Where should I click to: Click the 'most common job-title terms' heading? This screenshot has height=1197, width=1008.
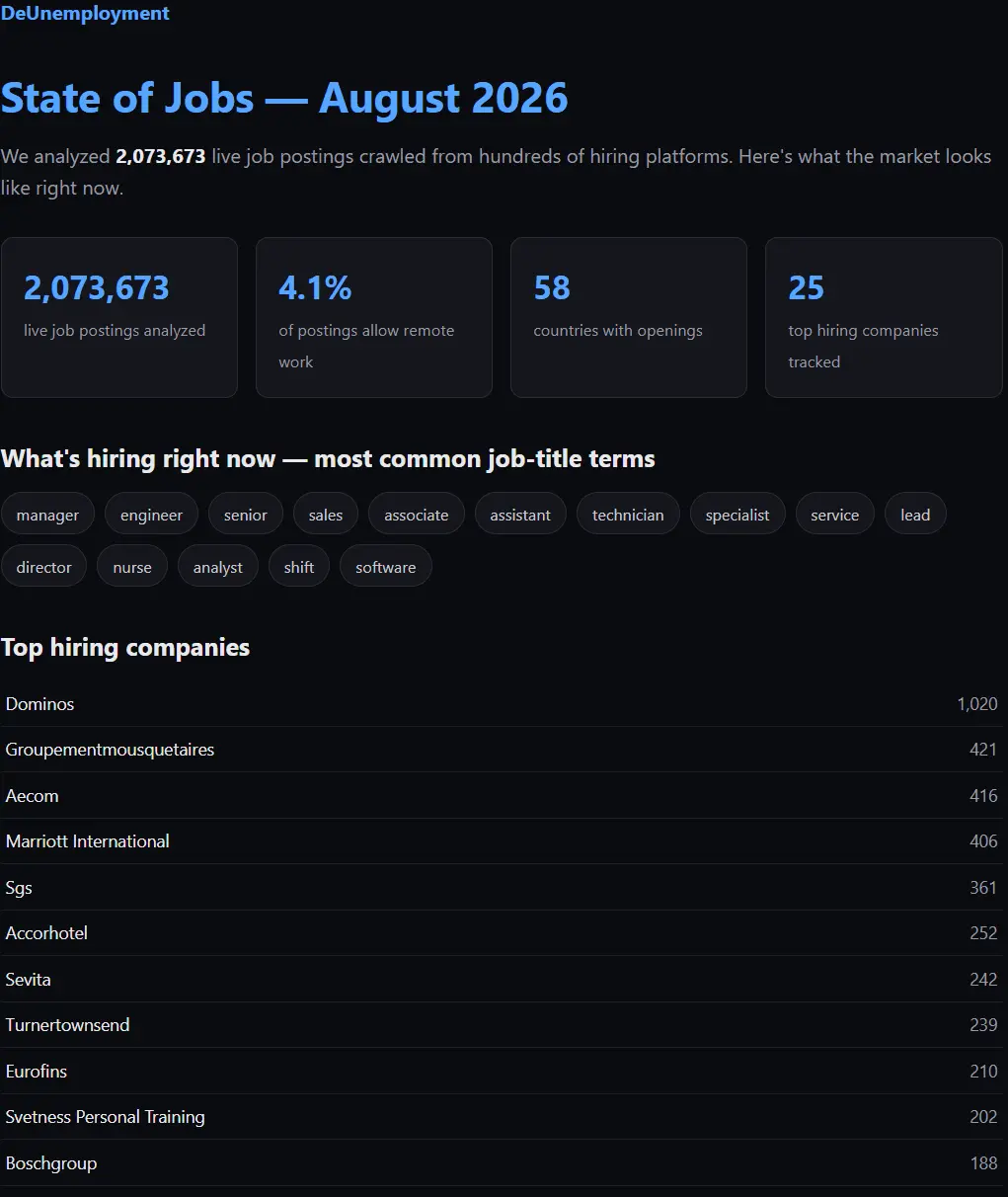point(328,459)
